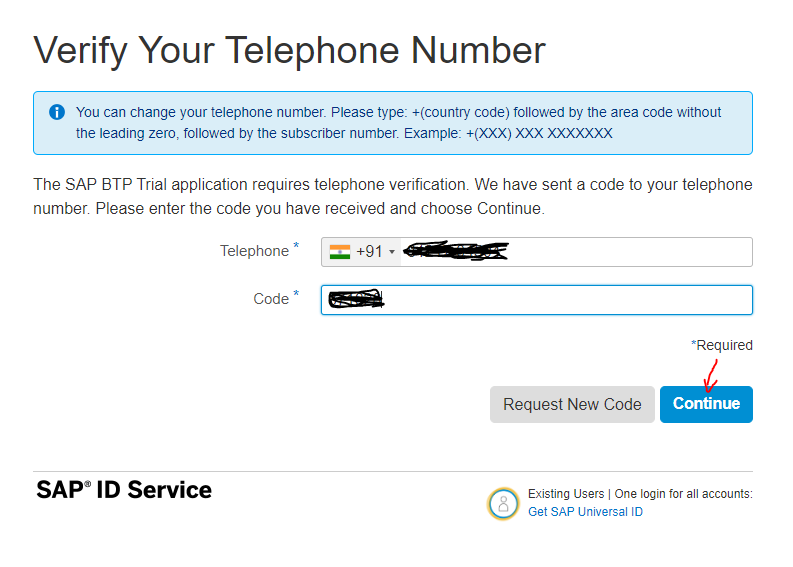This screenshot has width=793, height=567.
Task: Click the SAP Universal ID user icon
Action: pyautogui.click(x=503, y=503)
